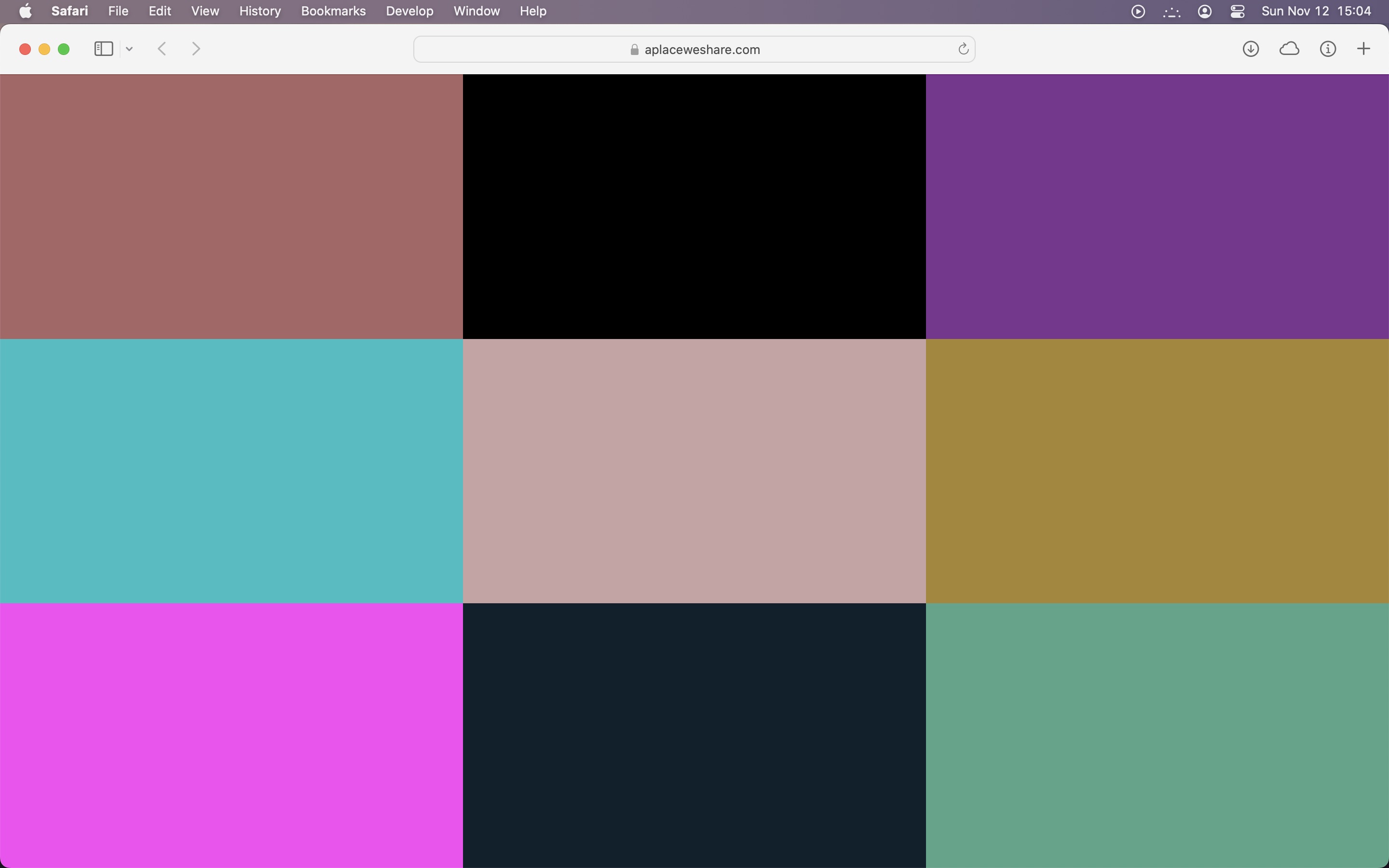Click the info circle toolbar icon
The width and height of the screenshot is (1389, 868).
[1328, 49]
